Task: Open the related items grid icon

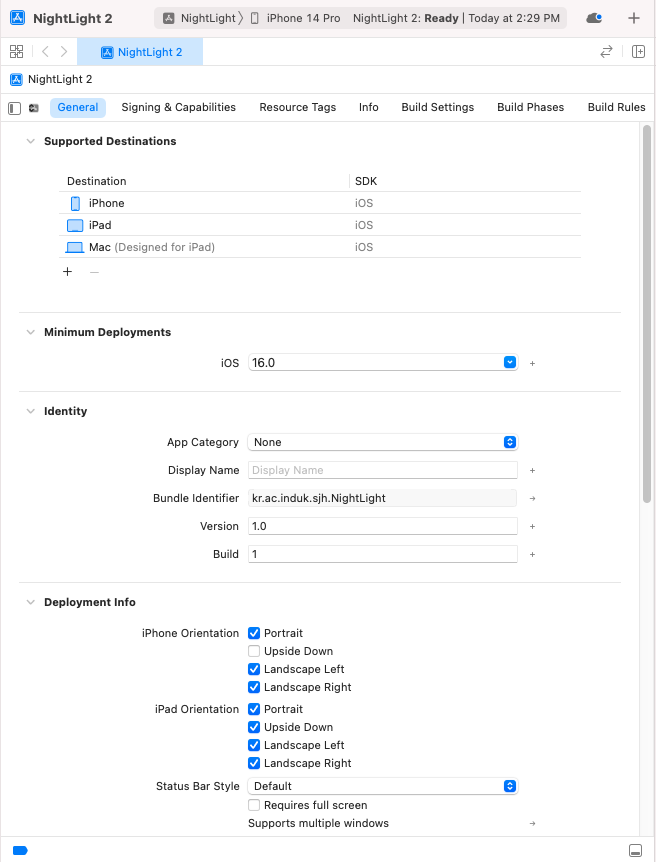Action: [16, 52]
